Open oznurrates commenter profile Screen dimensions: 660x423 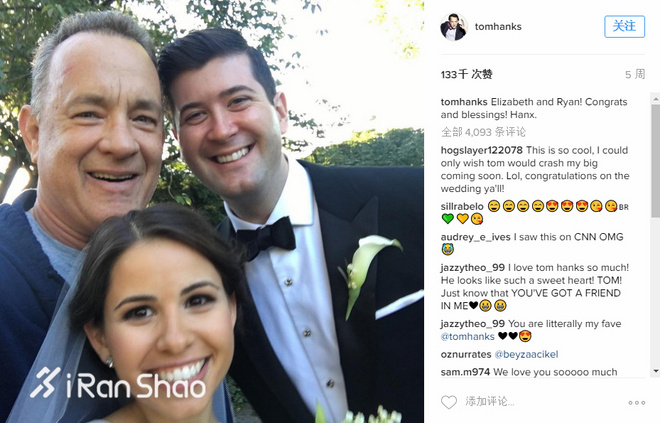pyautogui.click(x=466, y=354)
